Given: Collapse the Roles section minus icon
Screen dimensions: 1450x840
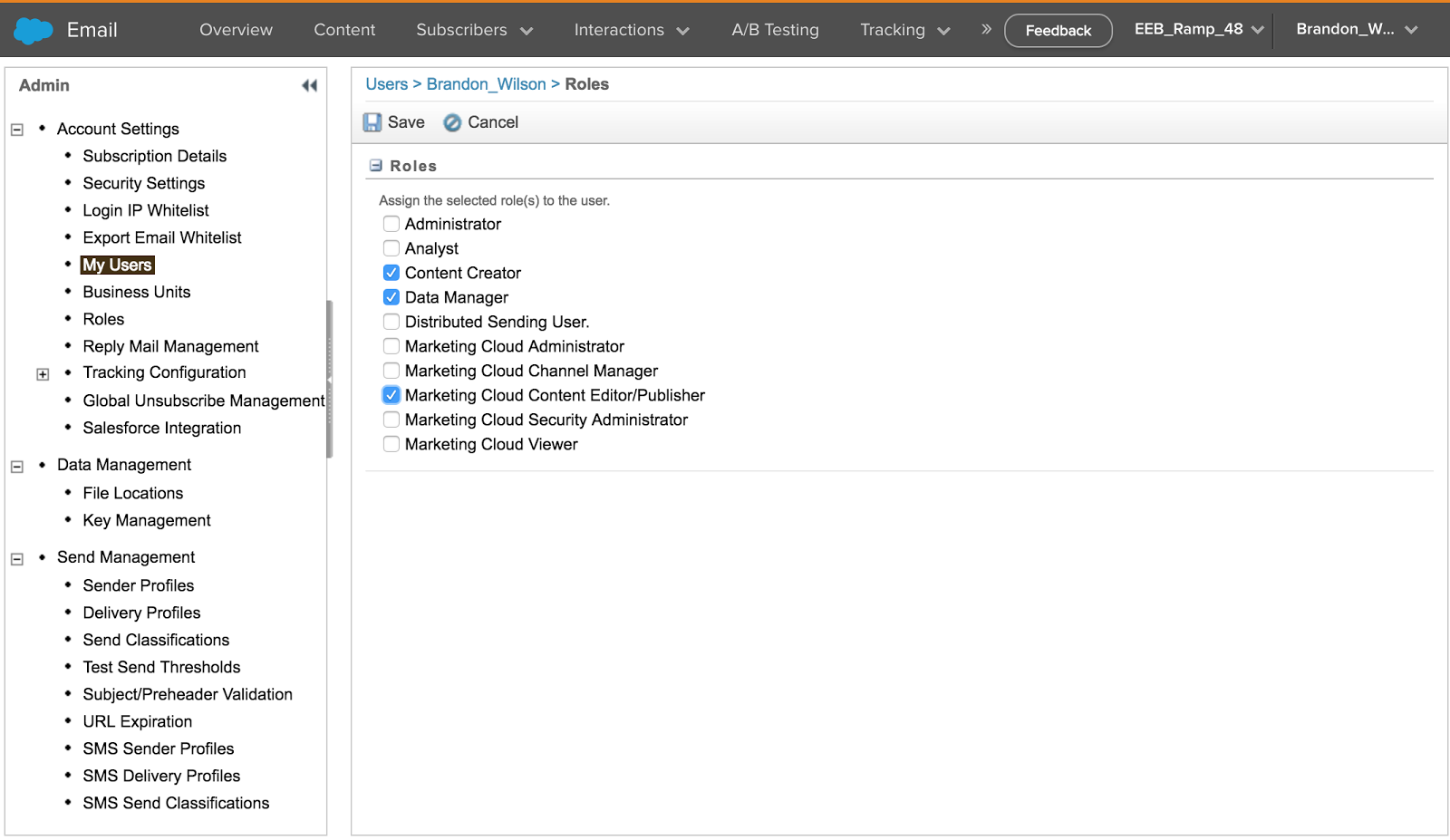Looking at the screenshot, I should point(375,166).
